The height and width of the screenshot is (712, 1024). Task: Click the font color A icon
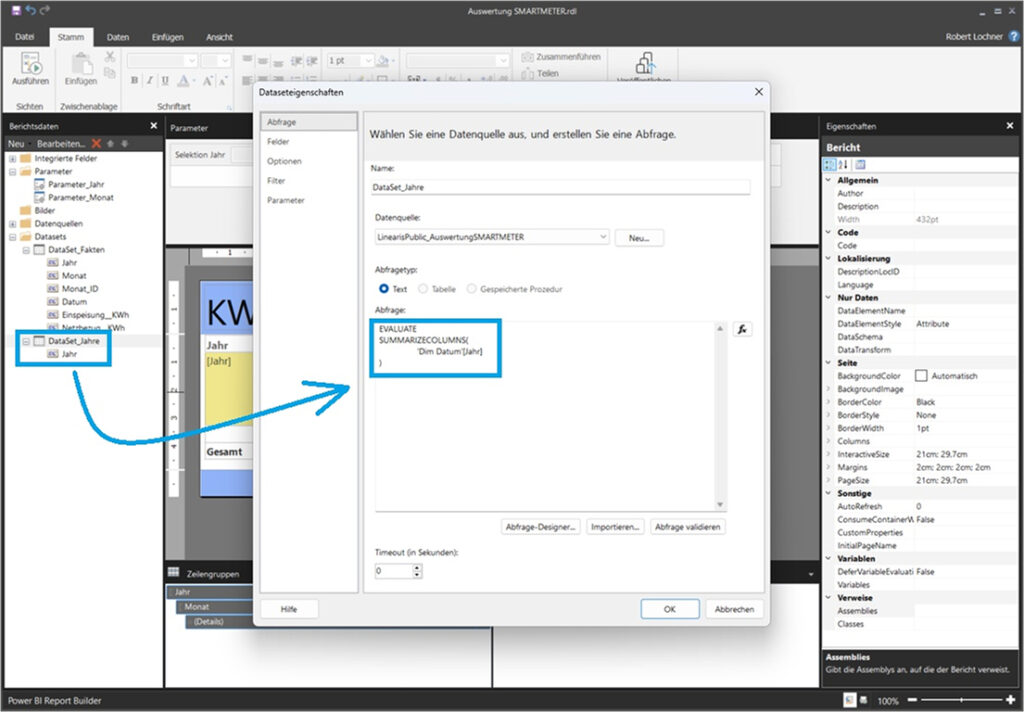[184, 80]
